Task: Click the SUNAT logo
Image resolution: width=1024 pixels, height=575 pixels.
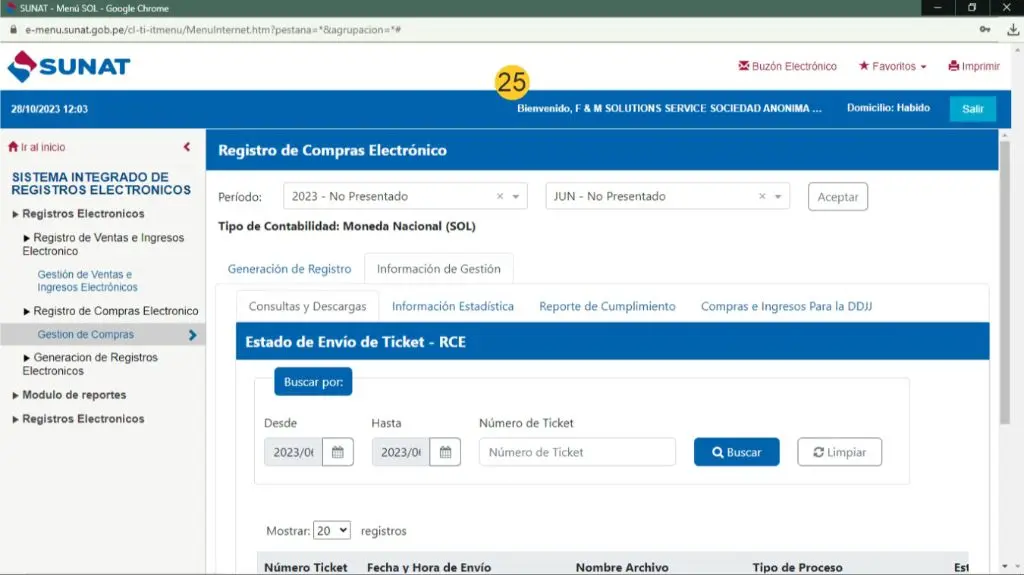Action: pos(68,67)
